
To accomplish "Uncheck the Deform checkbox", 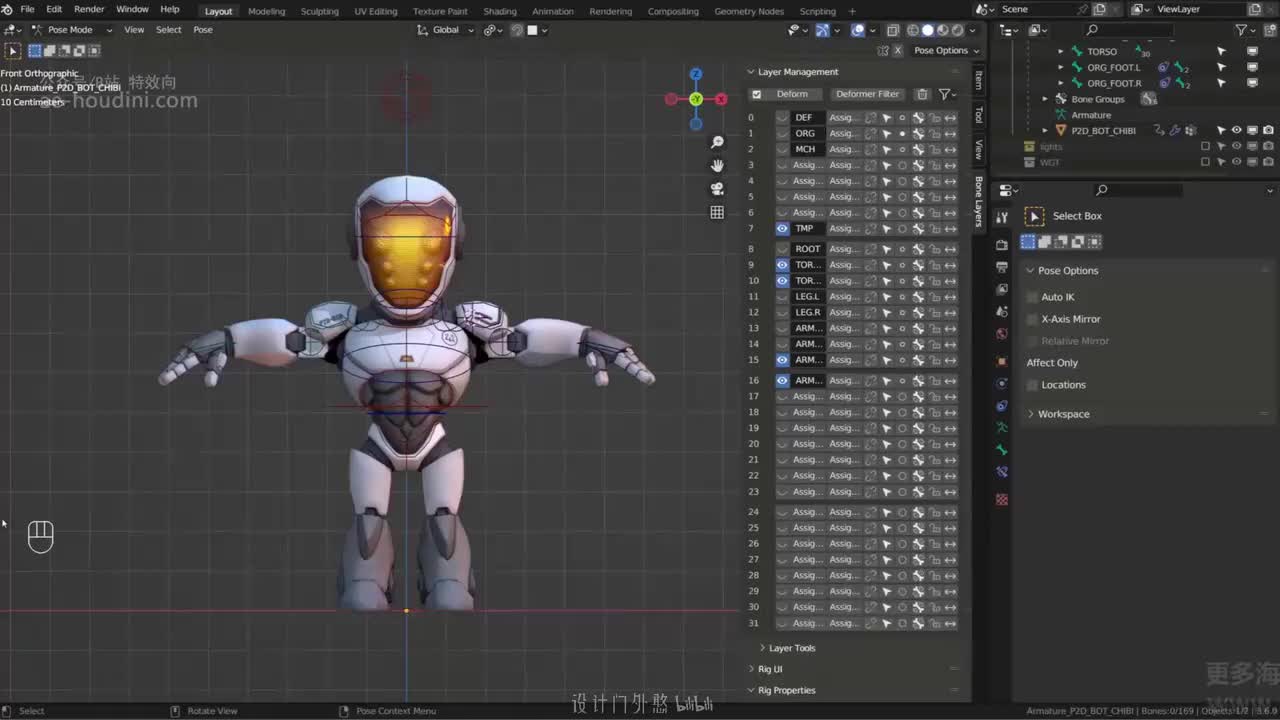I will click(x=757, y=94).
